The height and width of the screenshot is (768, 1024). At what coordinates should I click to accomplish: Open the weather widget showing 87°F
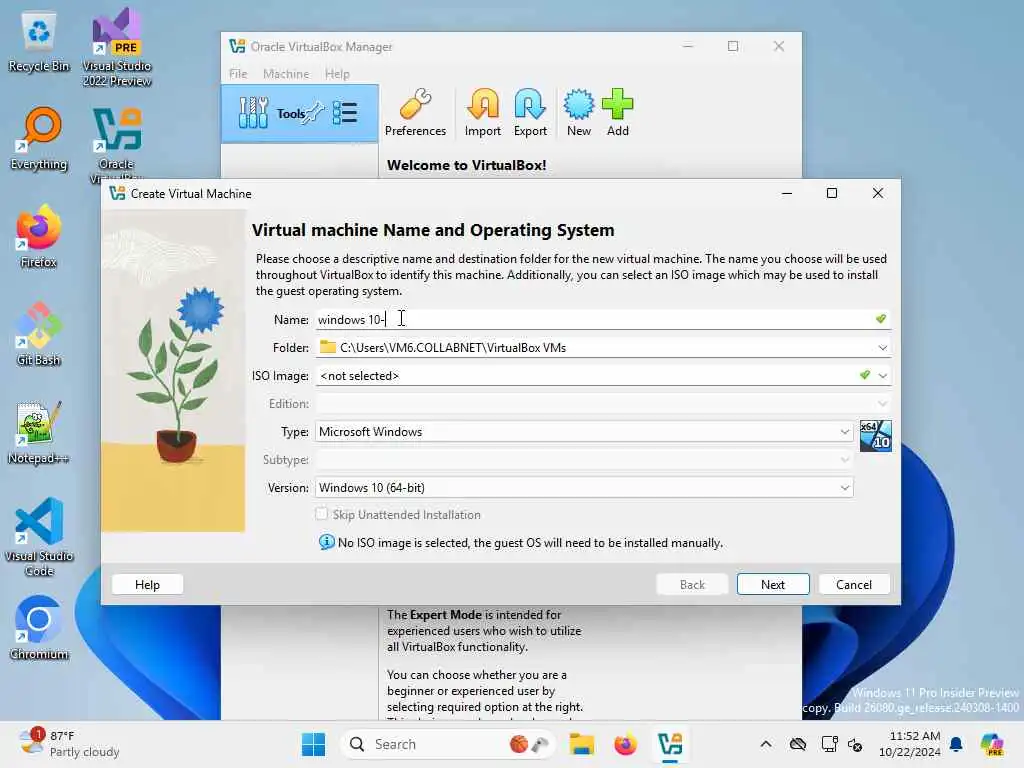(69, 744)
